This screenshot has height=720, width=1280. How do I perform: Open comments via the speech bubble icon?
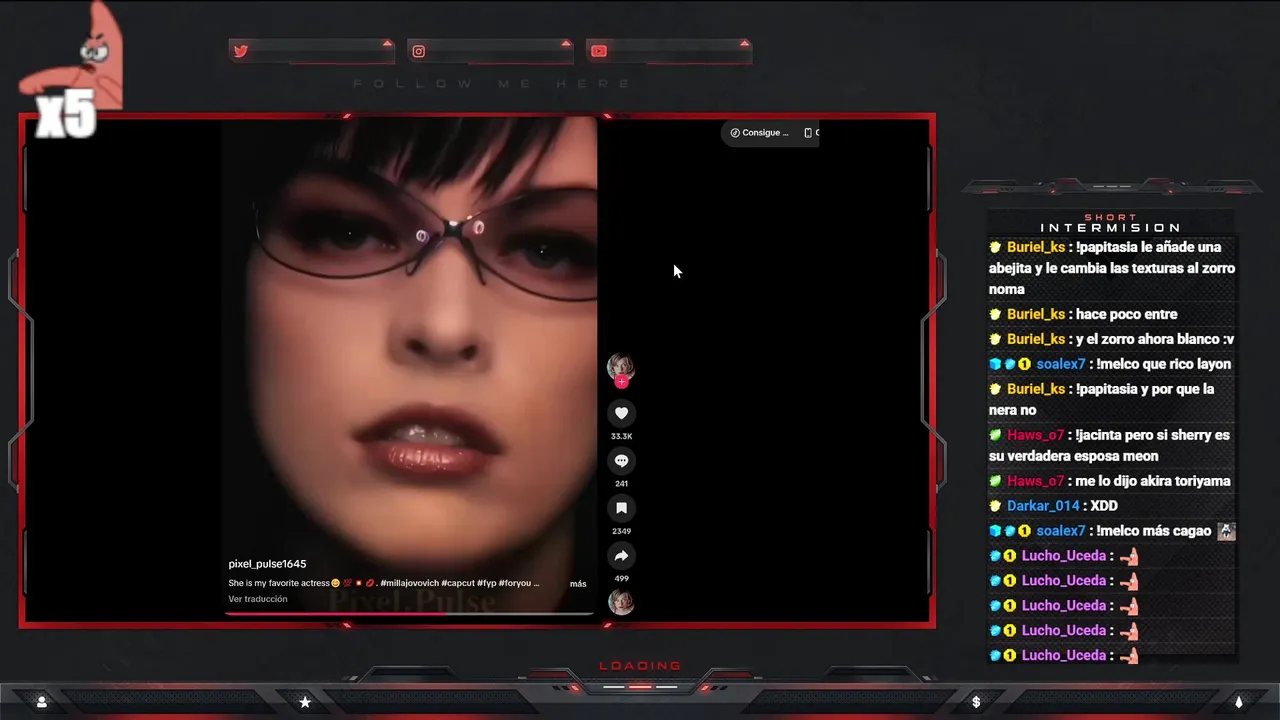coord(621,461)
